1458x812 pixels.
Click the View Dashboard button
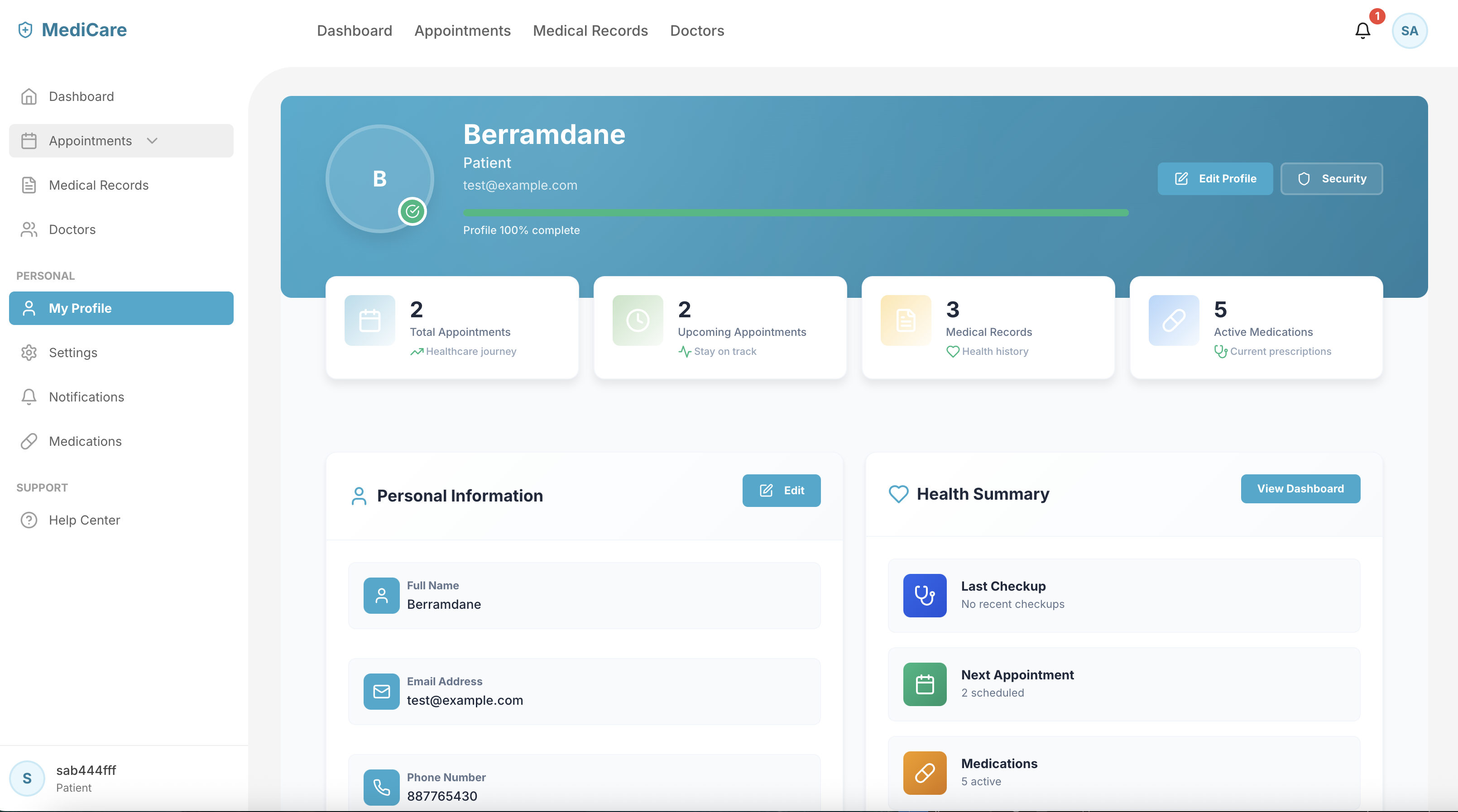coord(1300,488)
